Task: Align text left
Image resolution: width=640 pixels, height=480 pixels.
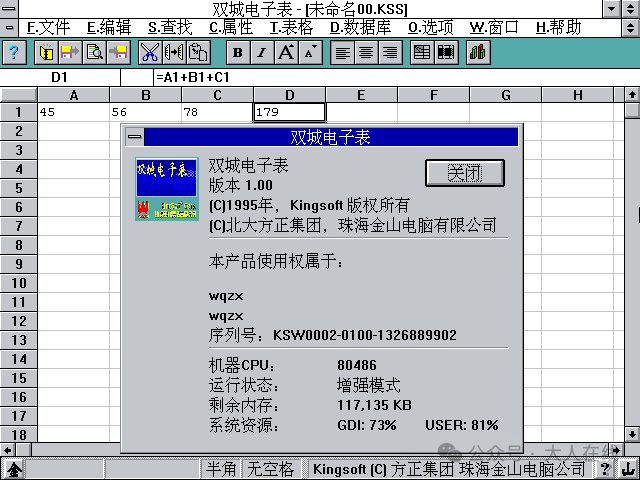Action: point(342,53)
